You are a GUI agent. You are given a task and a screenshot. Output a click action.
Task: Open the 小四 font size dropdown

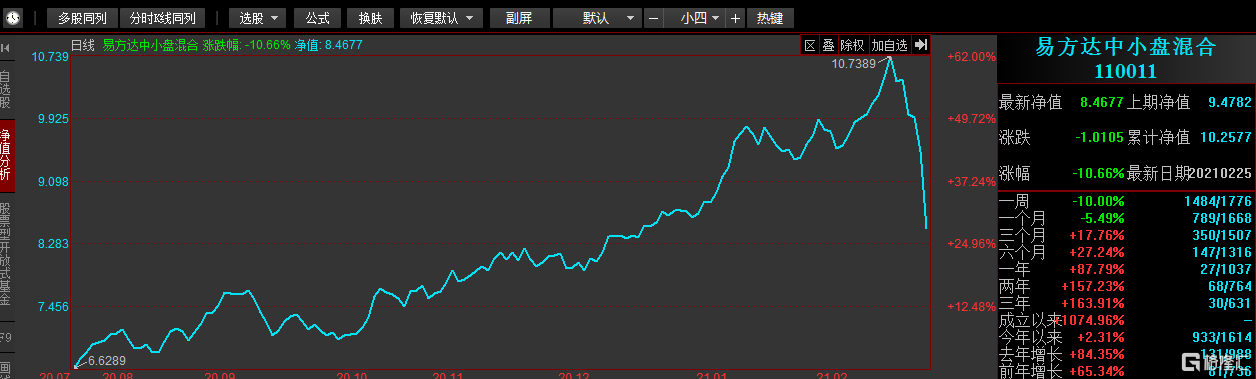point(694,18)
